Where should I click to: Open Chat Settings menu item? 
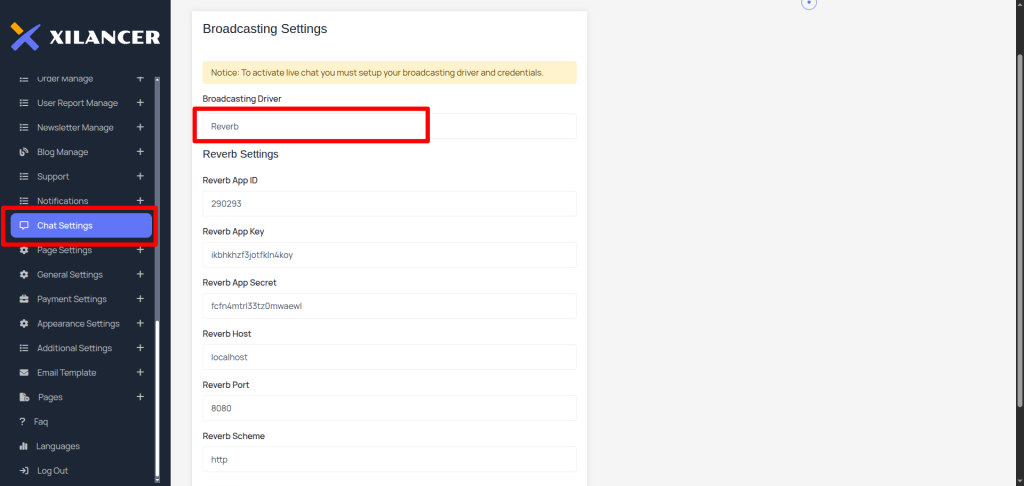click(81, 225)
